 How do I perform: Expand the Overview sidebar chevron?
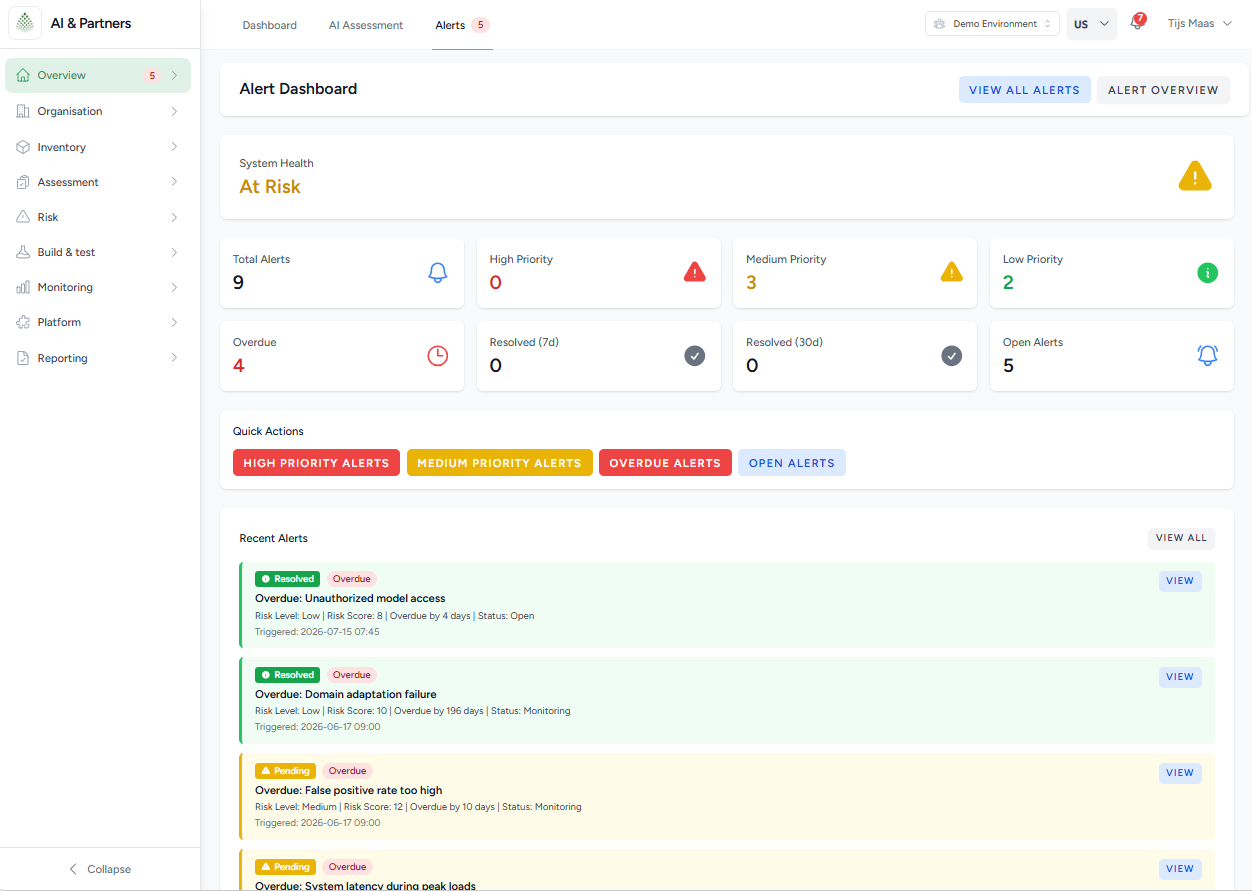click(174, 75)
